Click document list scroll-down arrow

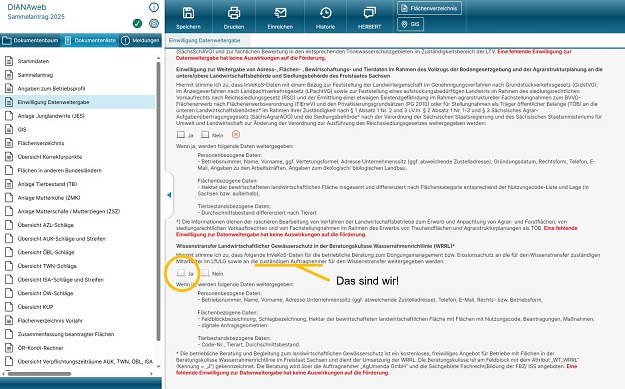[158, 366]
